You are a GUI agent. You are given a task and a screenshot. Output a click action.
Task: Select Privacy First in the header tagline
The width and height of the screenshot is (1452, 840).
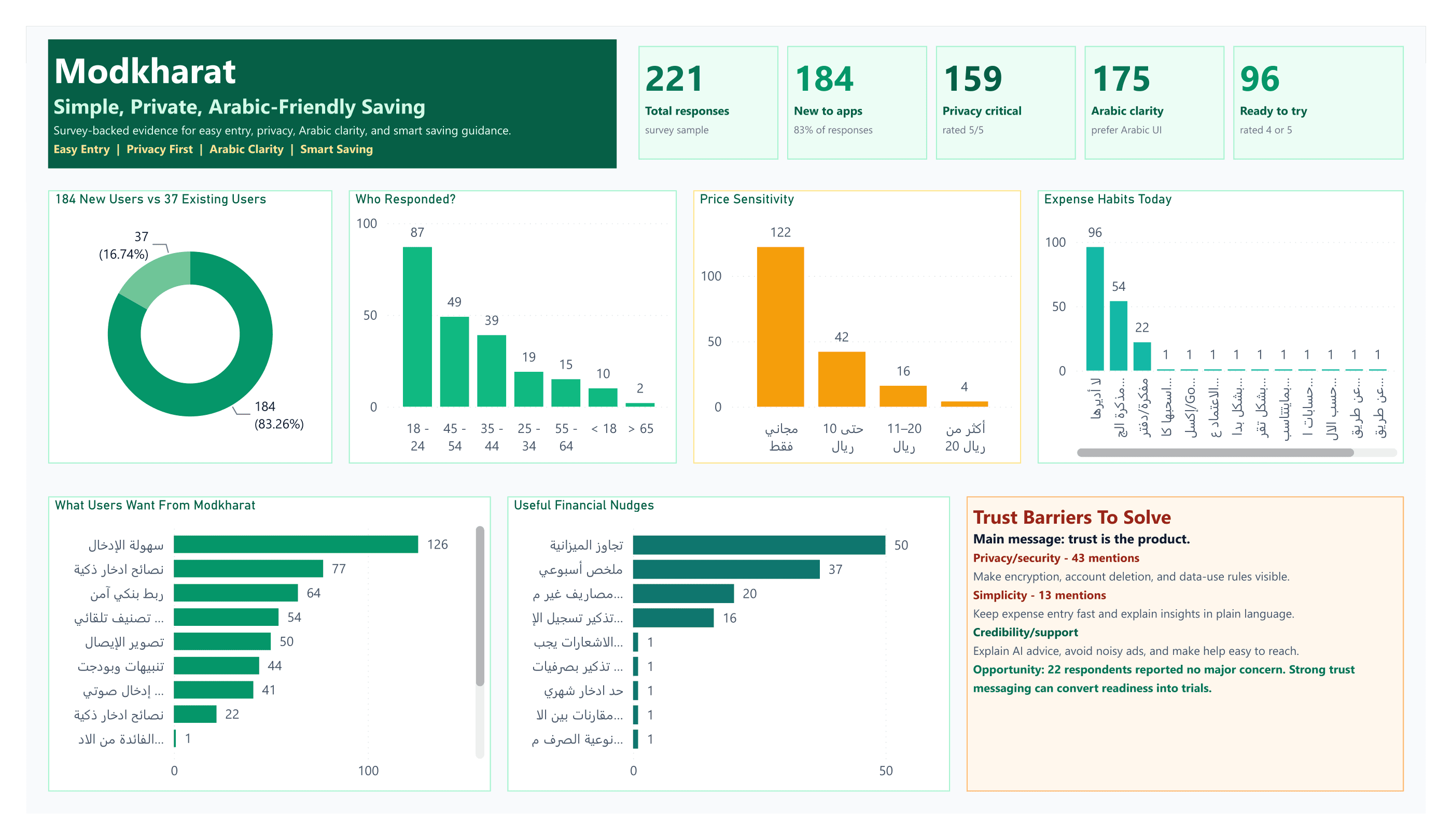click(160, 149)
